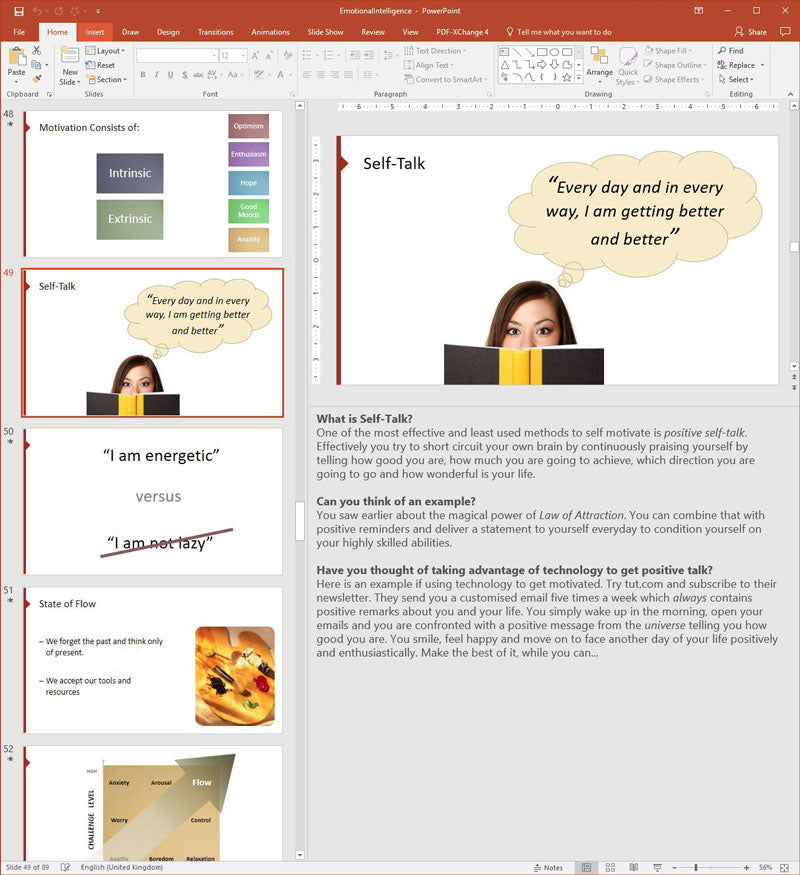Select the oval shape in gallery

coord(555,52)
